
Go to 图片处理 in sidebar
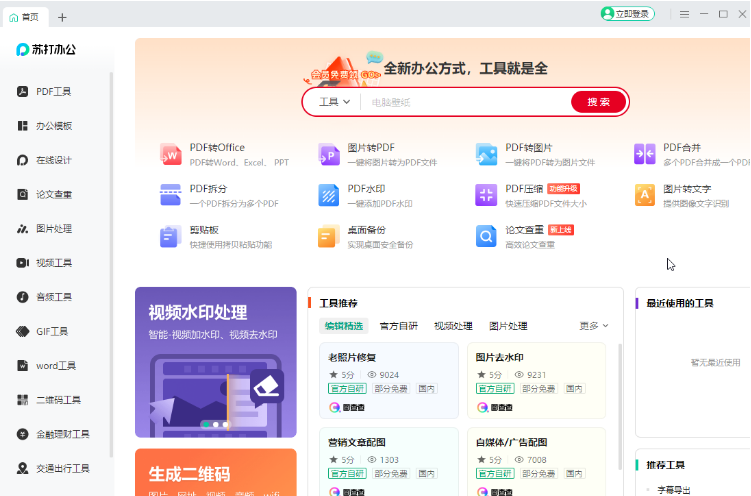pyautogui.click(x=44, y=229)
